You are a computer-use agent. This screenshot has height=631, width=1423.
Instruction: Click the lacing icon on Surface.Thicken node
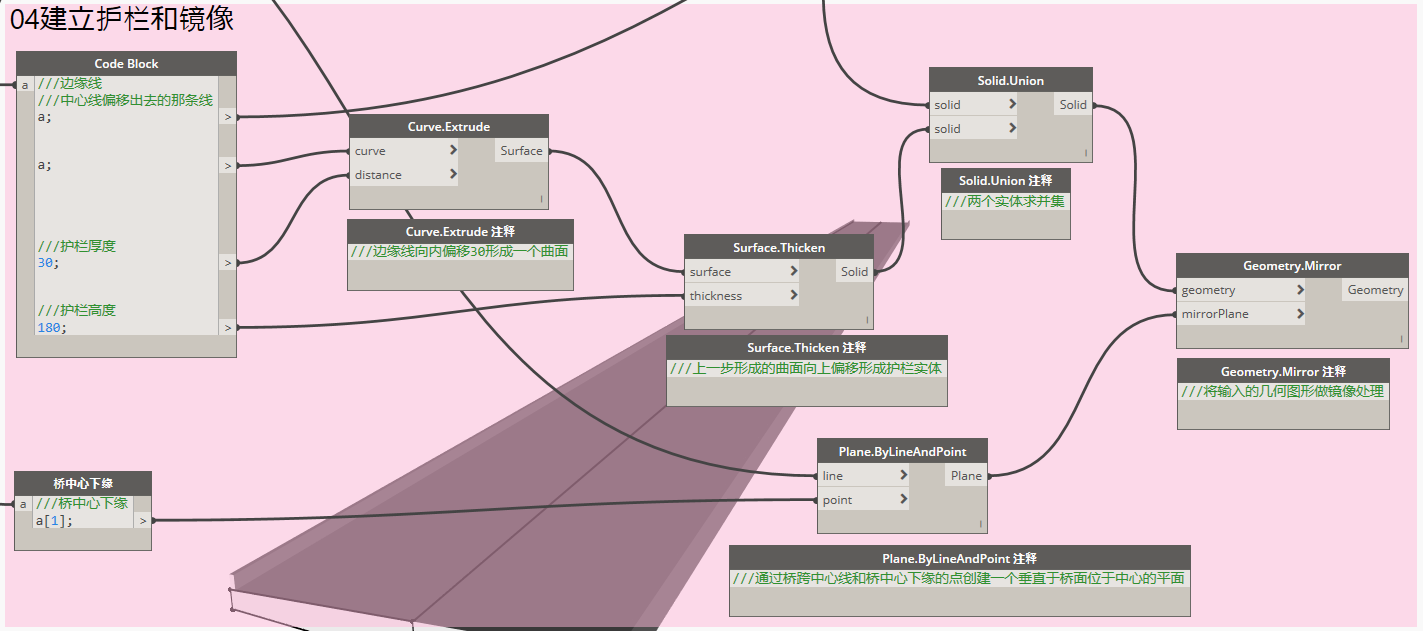(866, 321)
